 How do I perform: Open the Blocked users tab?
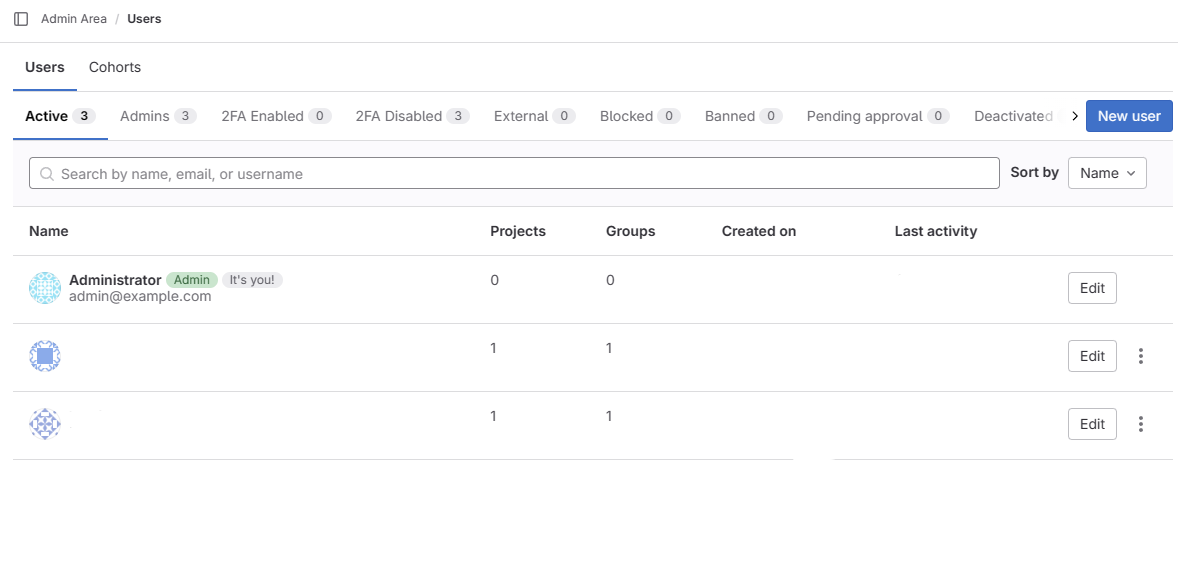(641, 116)
